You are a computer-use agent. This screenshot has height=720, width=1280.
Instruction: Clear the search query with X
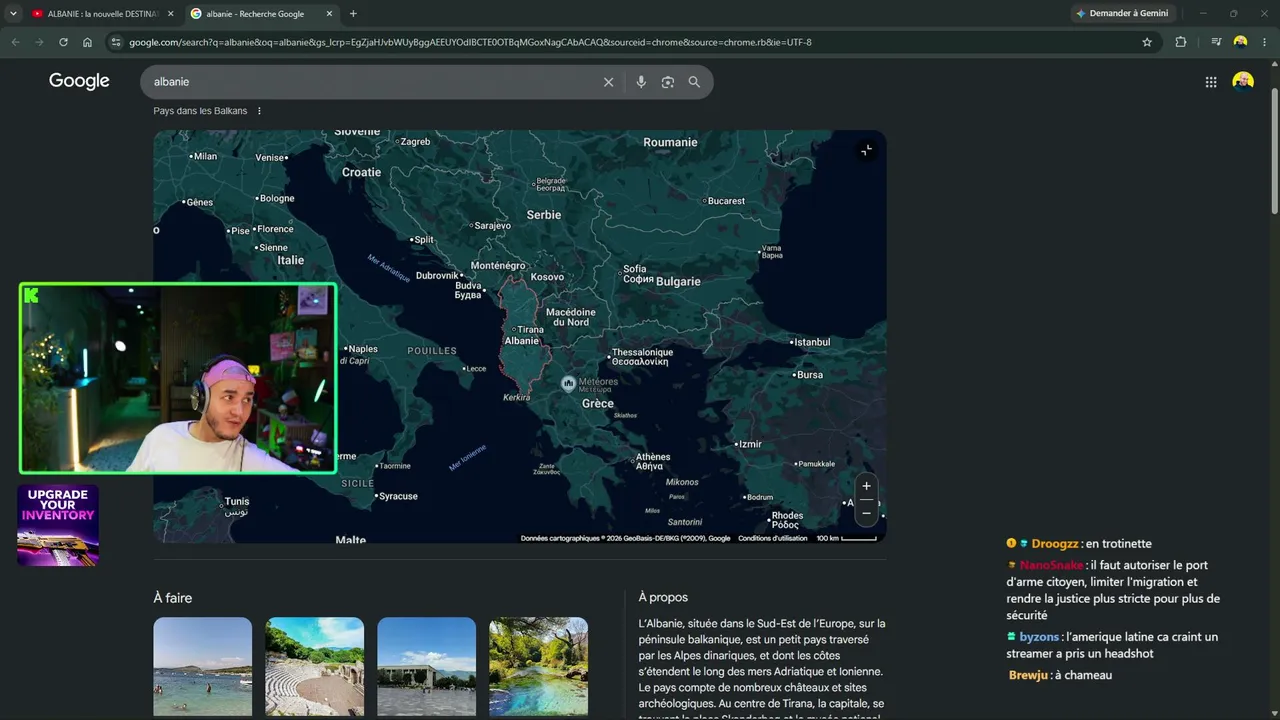point(608,82)
